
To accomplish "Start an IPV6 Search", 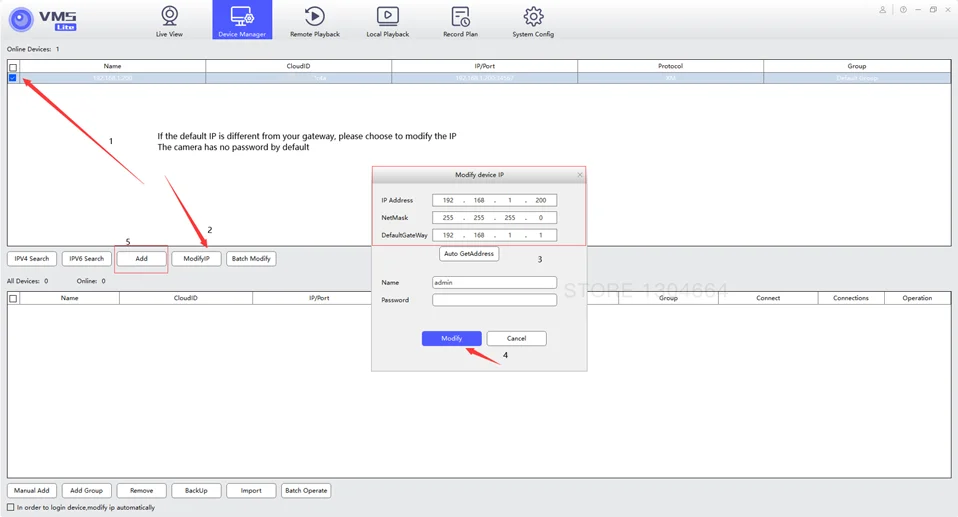I will pyautogui.click(x=86, y=258).
